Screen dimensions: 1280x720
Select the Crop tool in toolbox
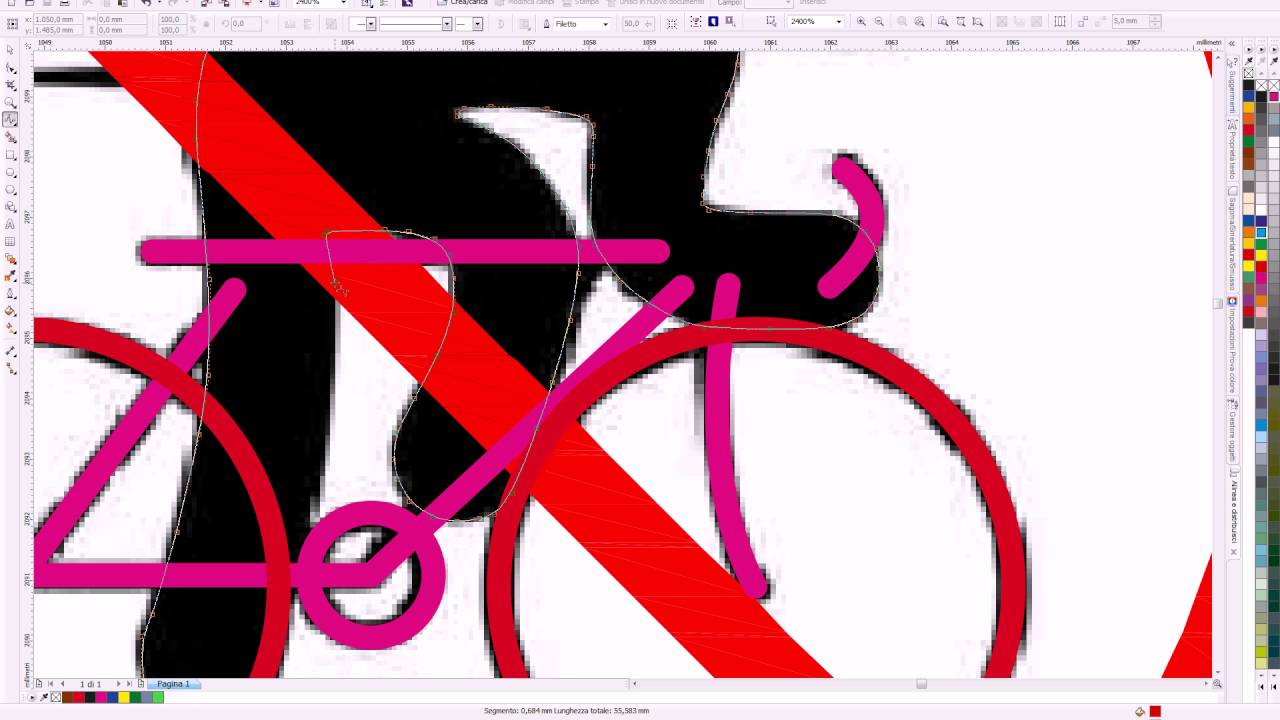10,85
